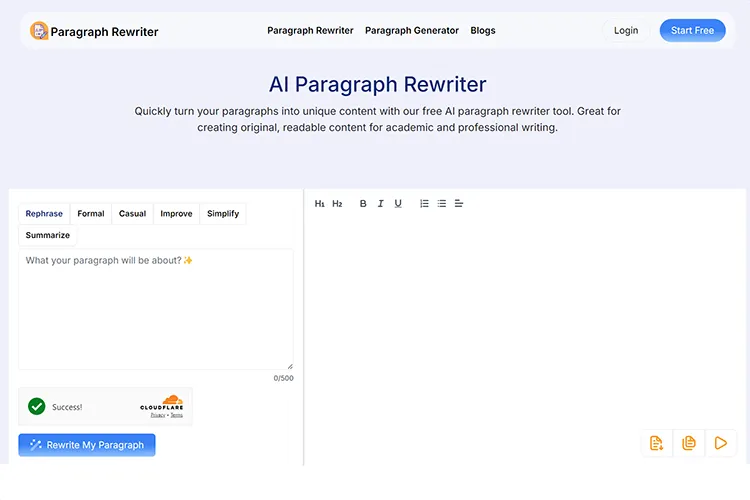This screenshot has width=750, height=500.
Task: Switch to Summarize mode
Action: [x=48, y=236]
